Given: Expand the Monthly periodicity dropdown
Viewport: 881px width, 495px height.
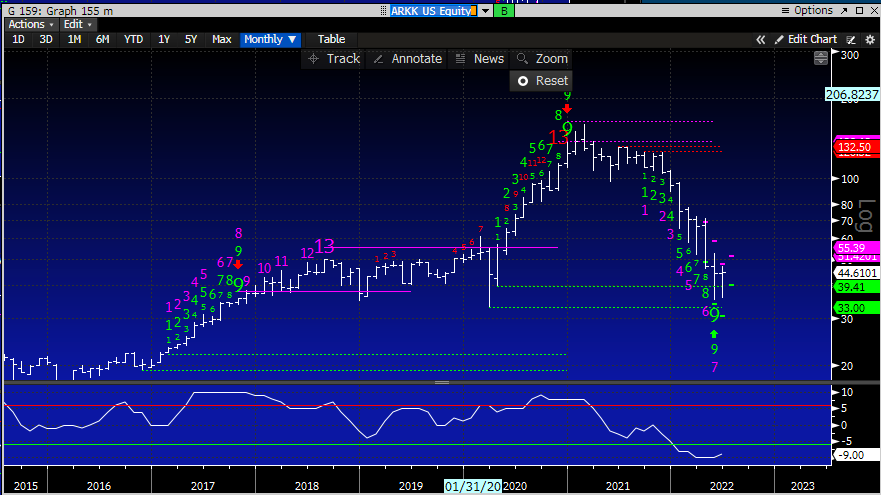Looking at the screenshot, I should pyautogui.click(x=270, y=39).
